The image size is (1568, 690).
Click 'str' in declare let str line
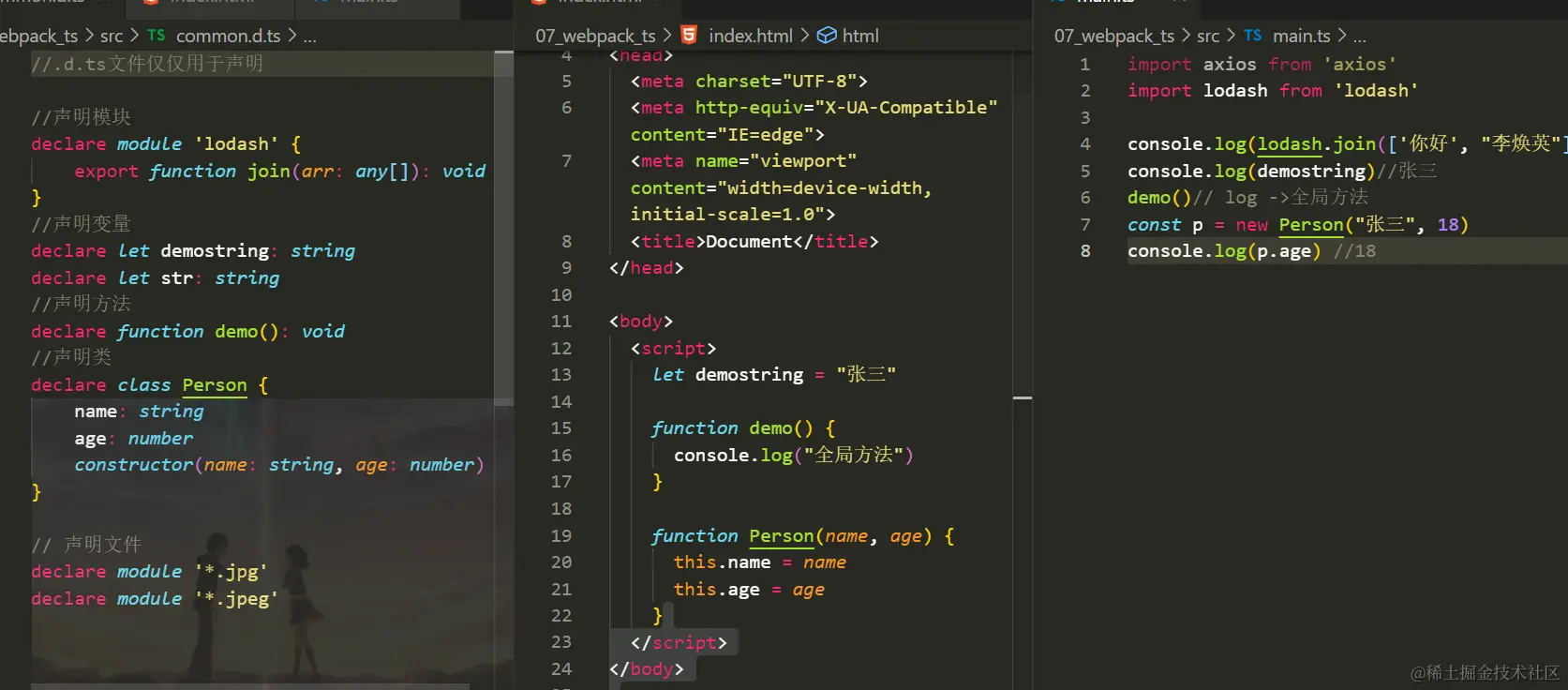176,277
